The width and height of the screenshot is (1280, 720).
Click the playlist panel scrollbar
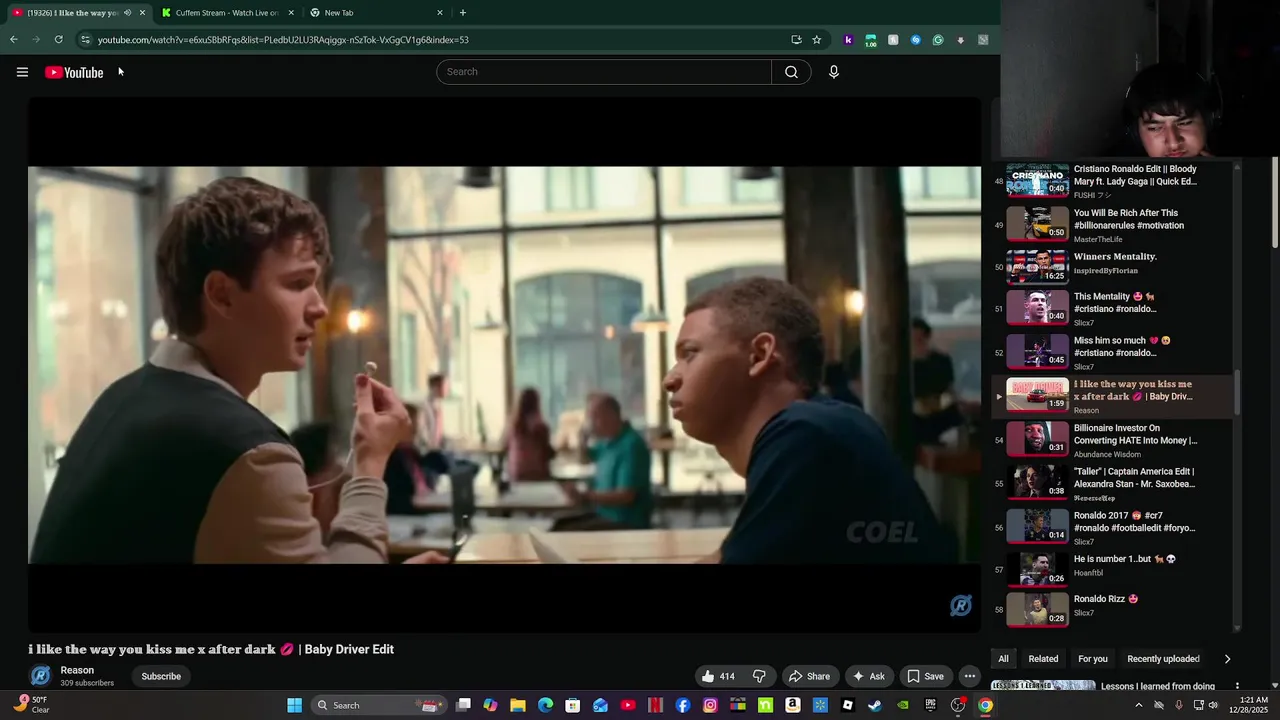coord(1237,391)
